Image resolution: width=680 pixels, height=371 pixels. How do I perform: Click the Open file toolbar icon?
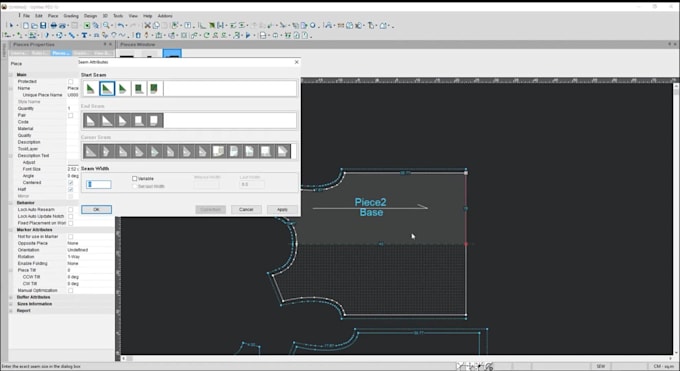coord(34,26)
